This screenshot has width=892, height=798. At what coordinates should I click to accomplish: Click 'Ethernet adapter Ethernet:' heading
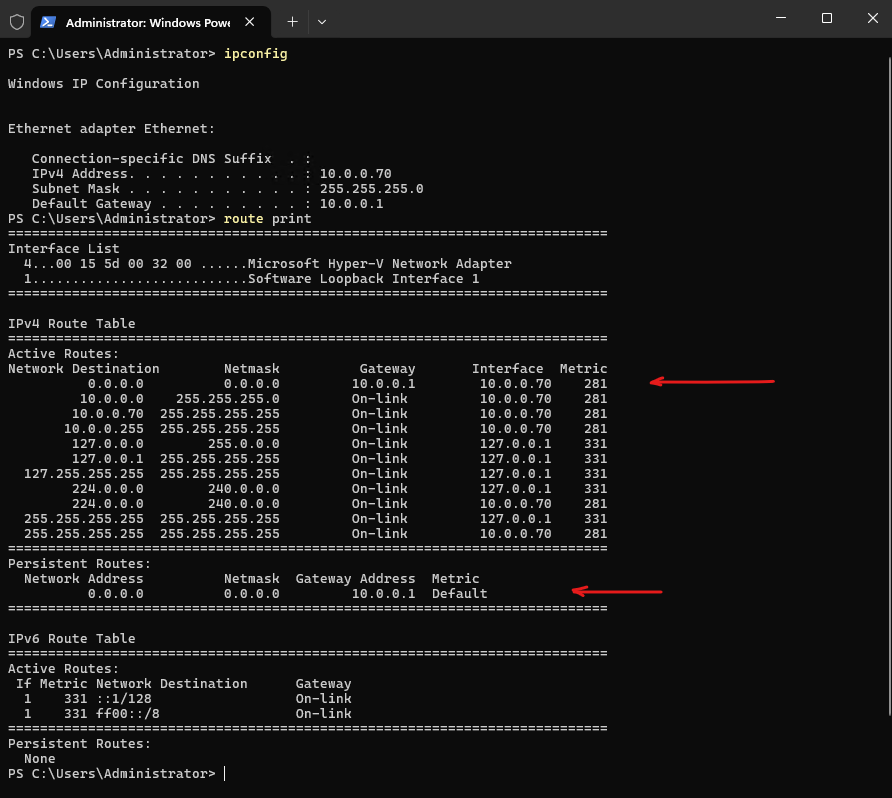click(112, 129)
